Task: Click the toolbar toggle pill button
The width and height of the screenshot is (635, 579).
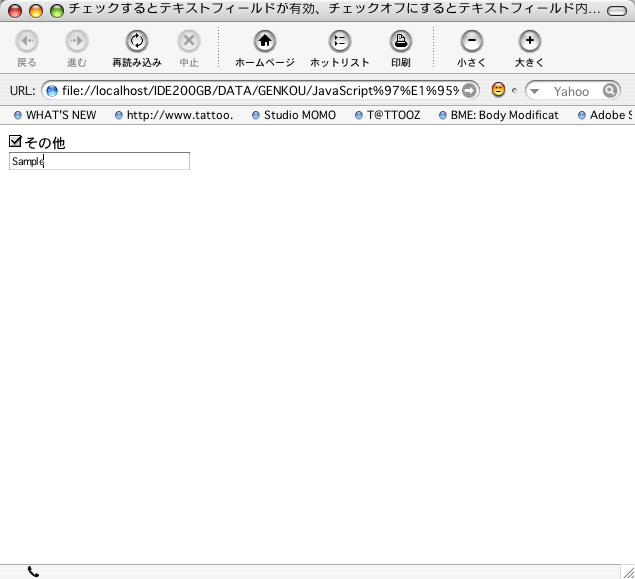Action: (617, 11)
